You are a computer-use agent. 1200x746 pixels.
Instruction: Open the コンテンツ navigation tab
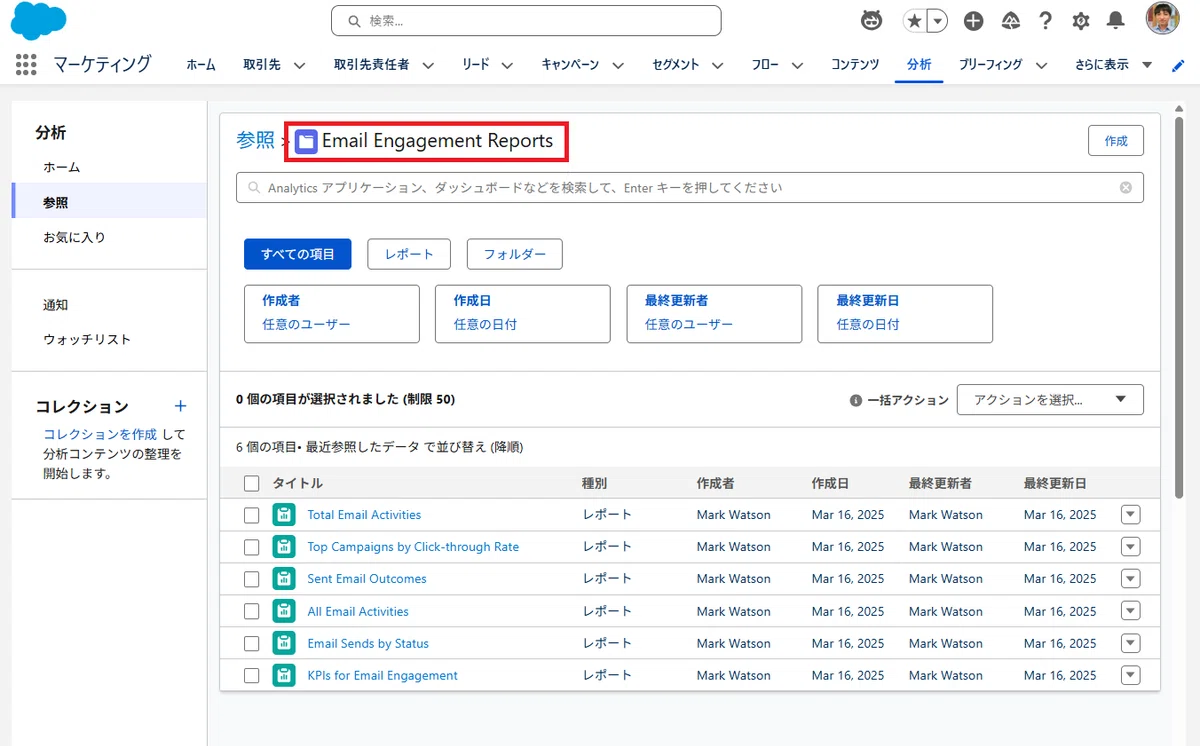point(855,65)
